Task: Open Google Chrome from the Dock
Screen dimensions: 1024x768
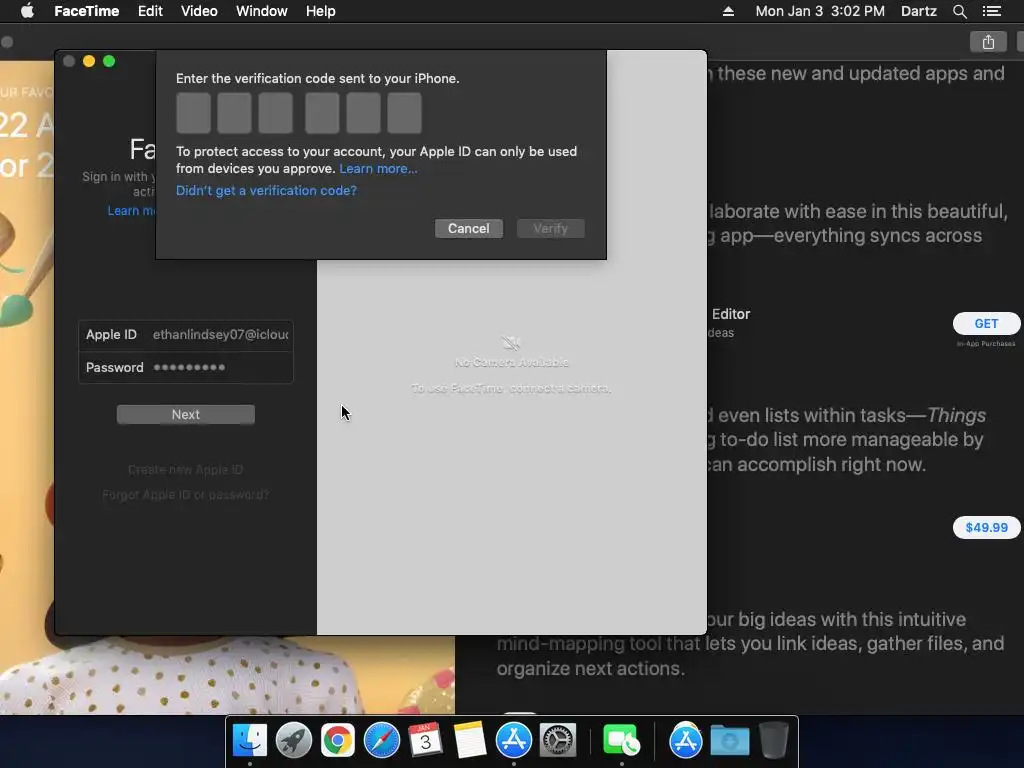Action: pos(338,741)
